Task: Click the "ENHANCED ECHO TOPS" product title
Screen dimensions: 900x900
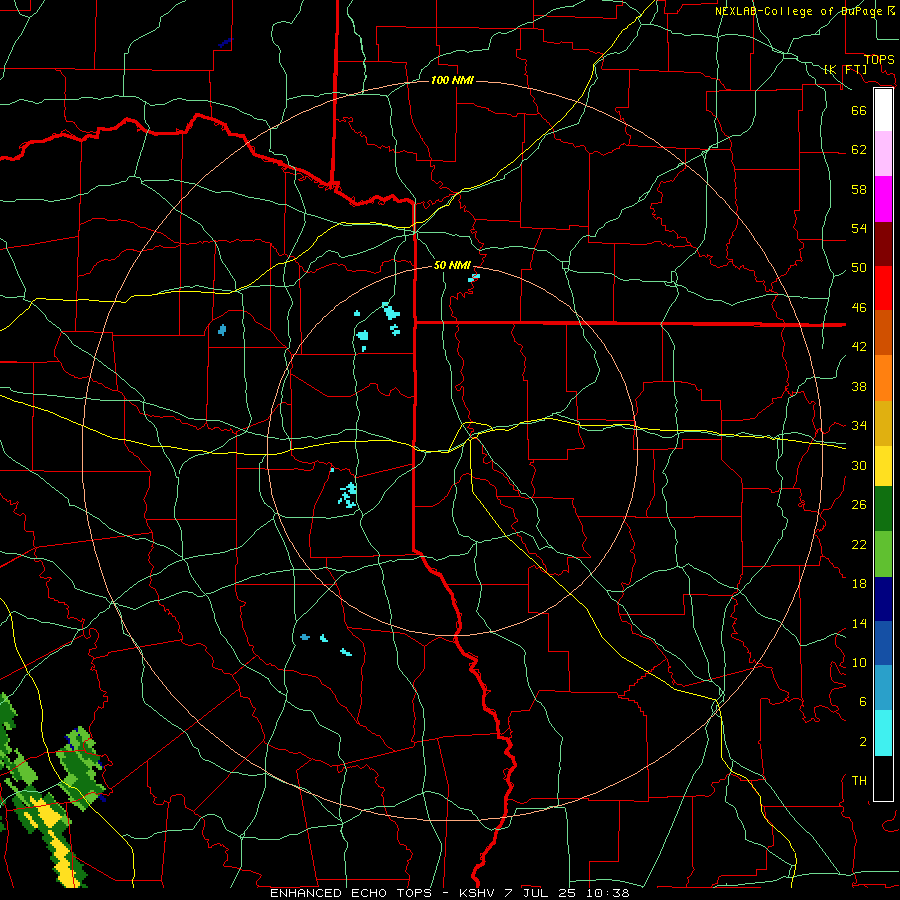Action: pyautogui.click(x=350, y=893)
